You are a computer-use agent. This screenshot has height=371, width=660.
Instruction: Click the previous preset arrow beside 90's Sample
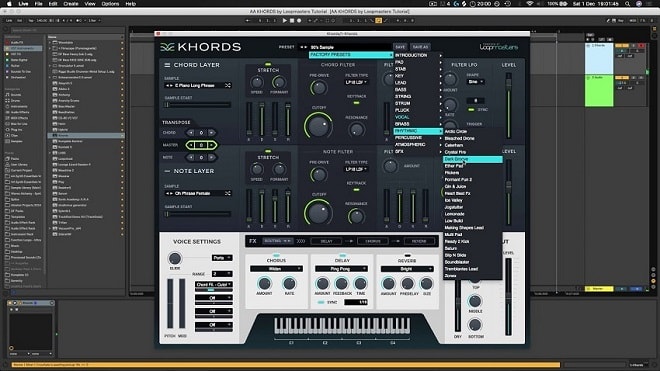pyautogui.click(x=301, y=47)
